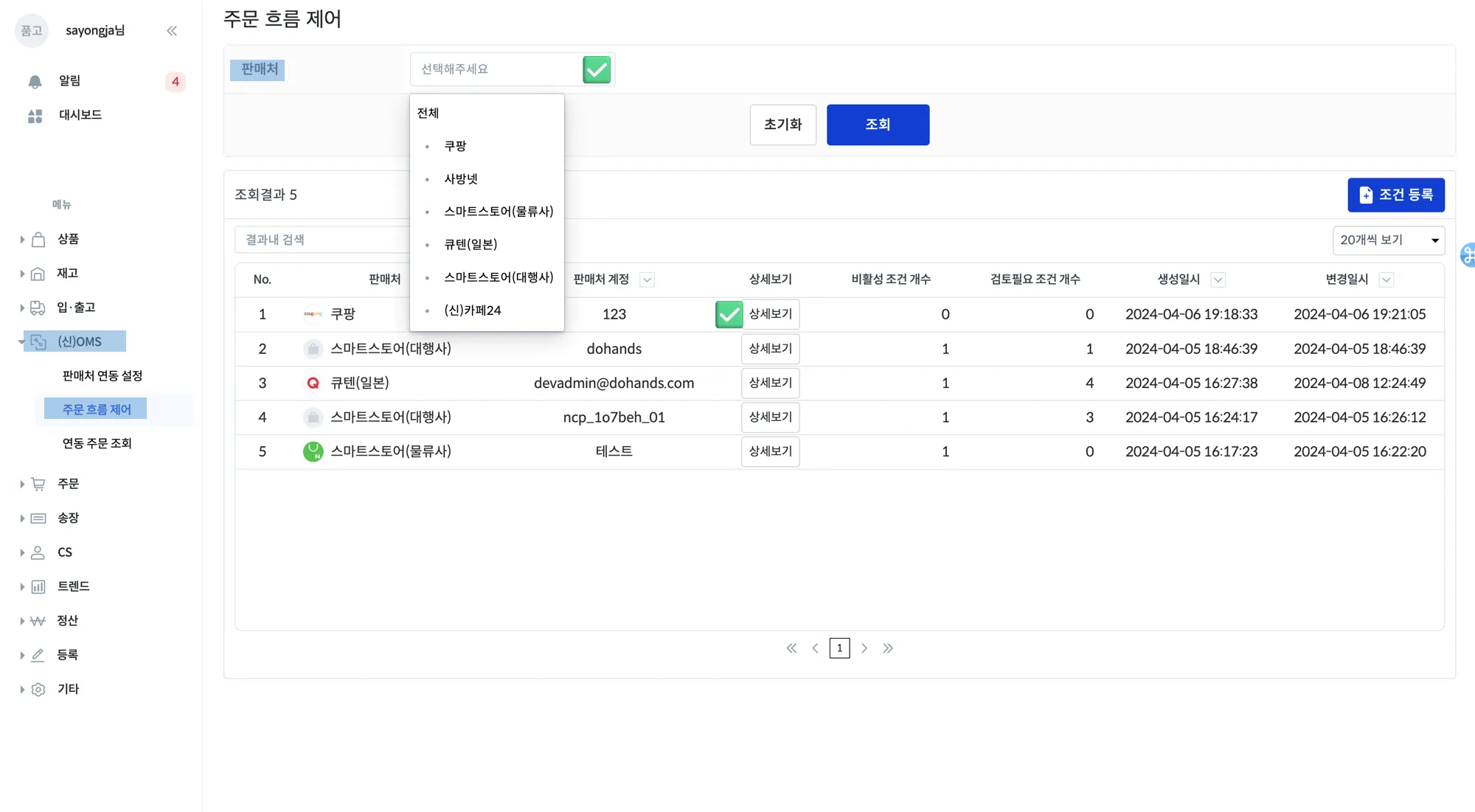Open 연동 주문 조회 submenu item
The width and height of the screenshot is (1475, 812).
pyautogui.click(x=97, y=443)
